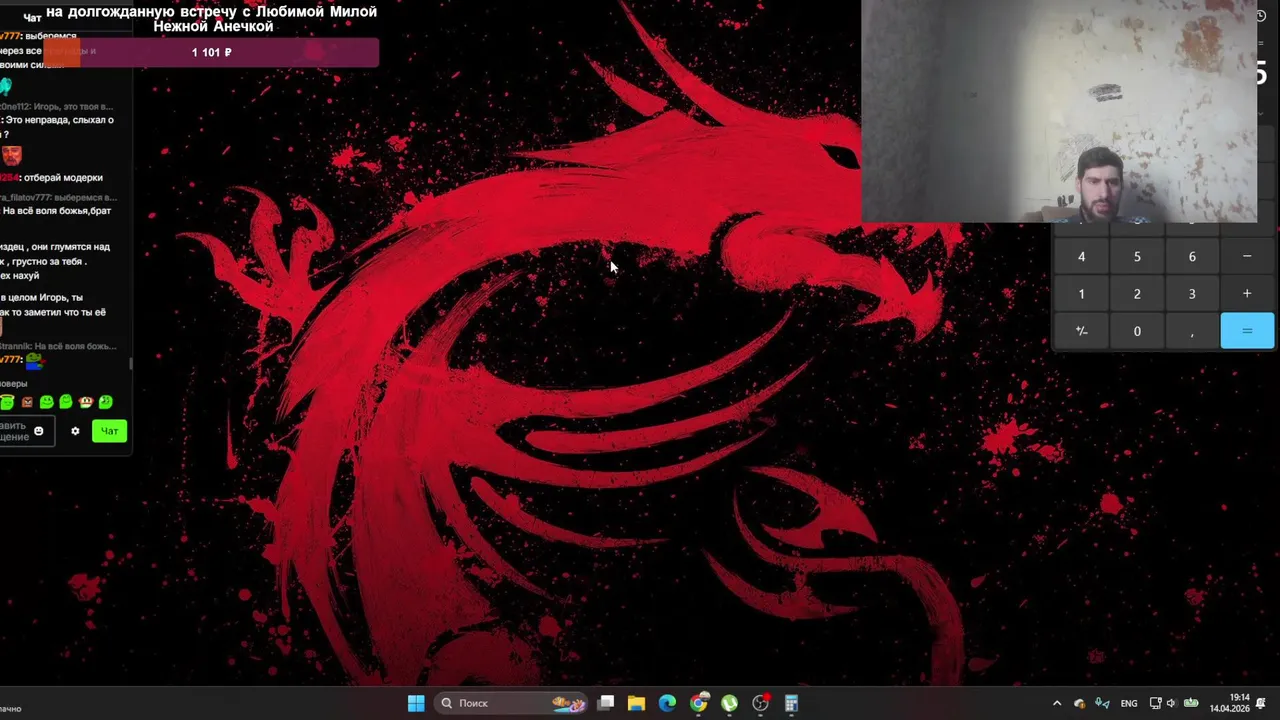Insert decimal comma in the calculator

1192,331
